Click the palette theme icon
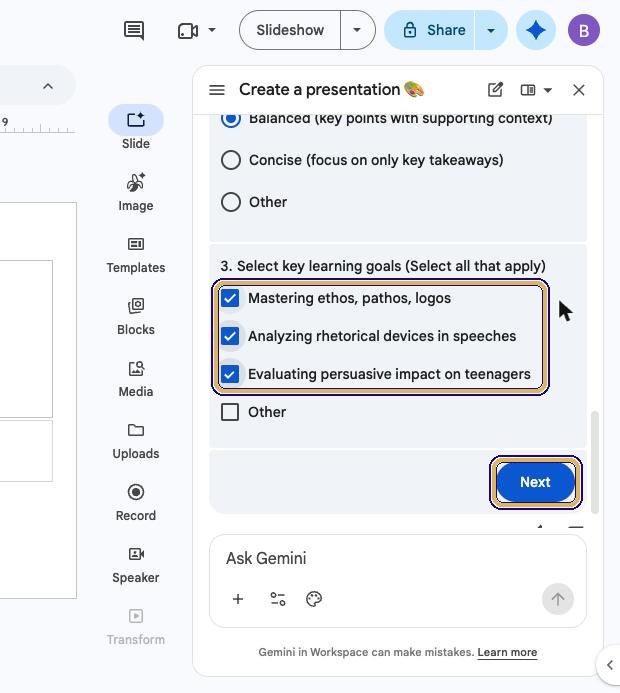Viewport: 620px width, 693px height. (x=314, y=599)
